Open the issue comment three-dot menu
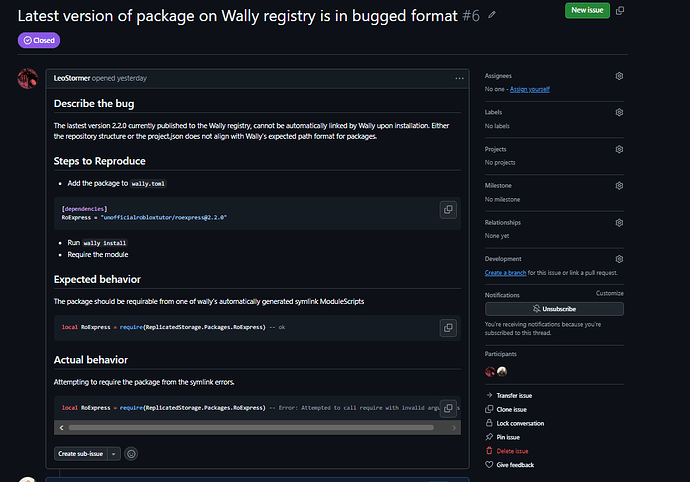 pyautogui.click(x=459, y=78)
